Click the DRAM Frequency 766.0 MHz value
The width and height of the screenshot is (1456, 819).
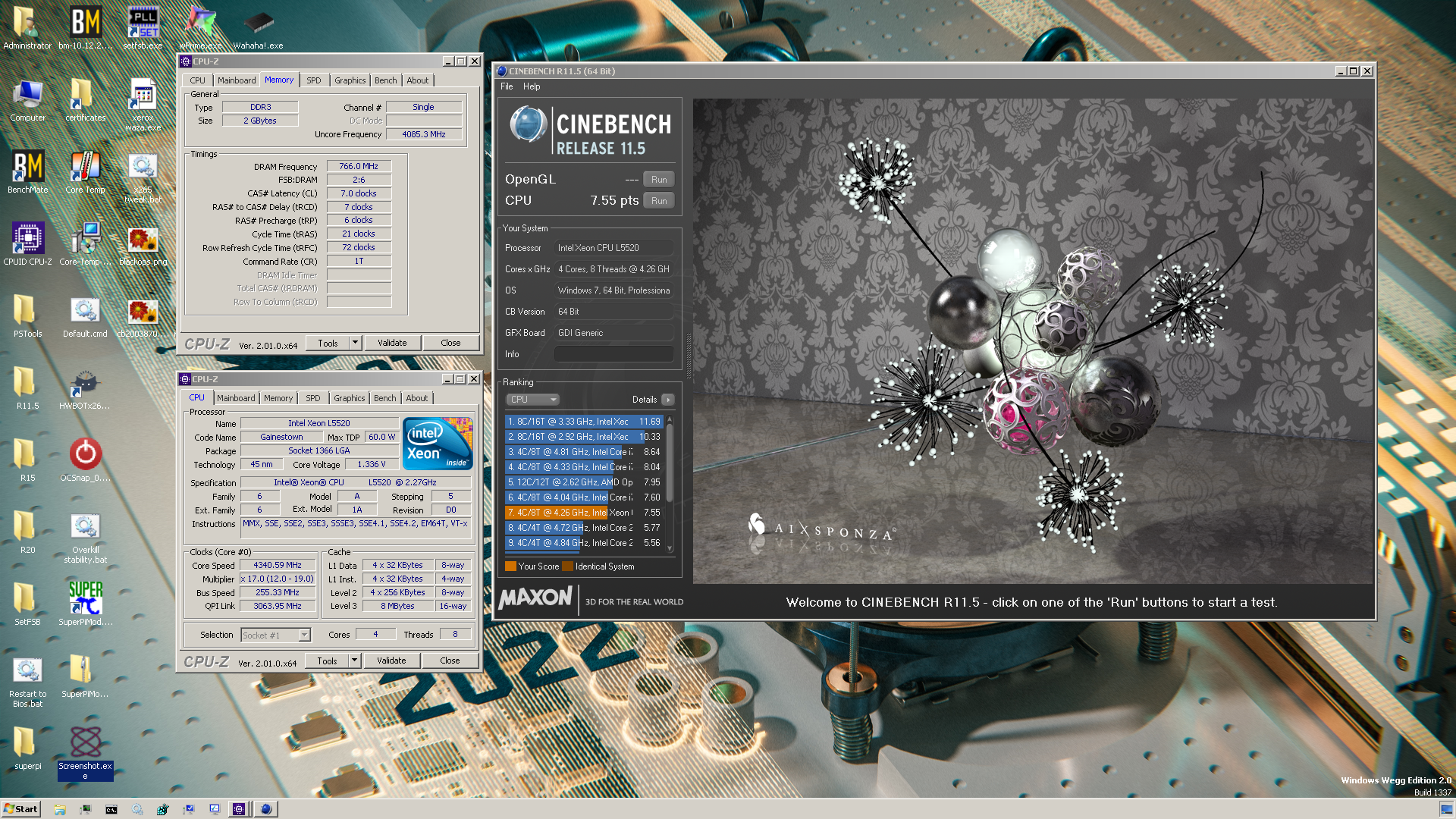point(359,166)
